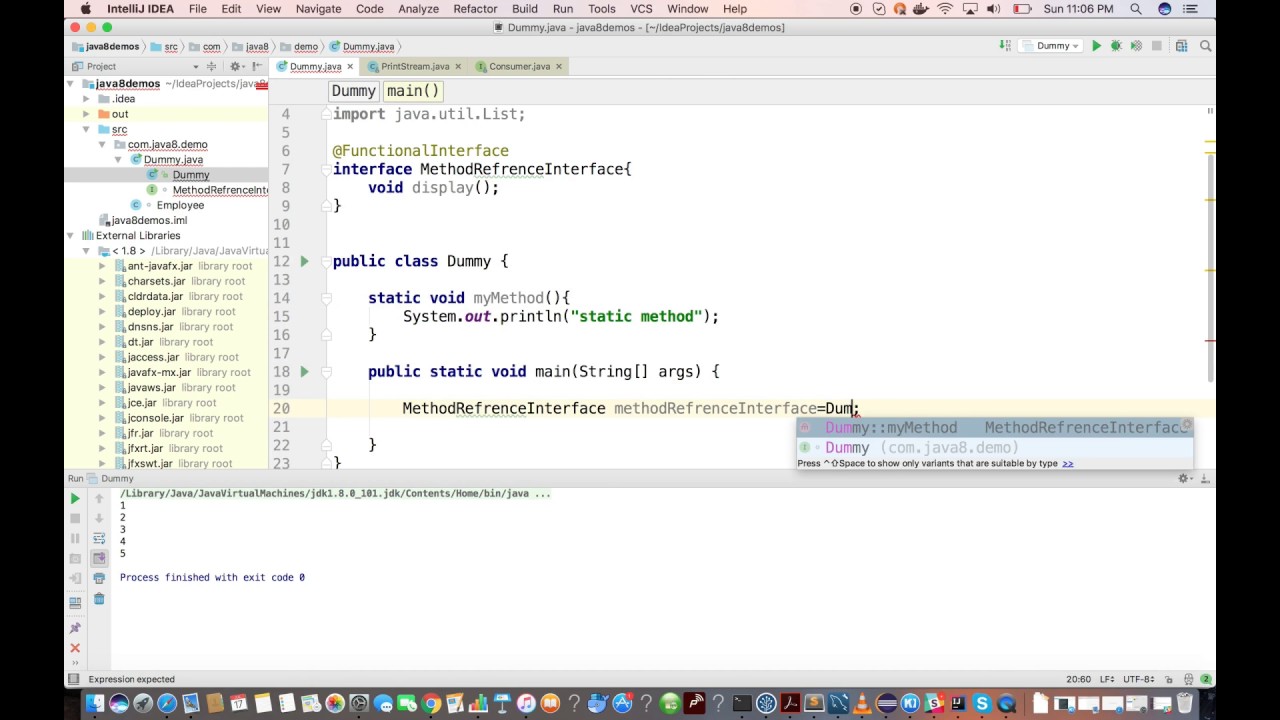
Task: Click the UTF-8 encoding selector in status bar
Action: pyautogui.click(x=1141, y=679)
